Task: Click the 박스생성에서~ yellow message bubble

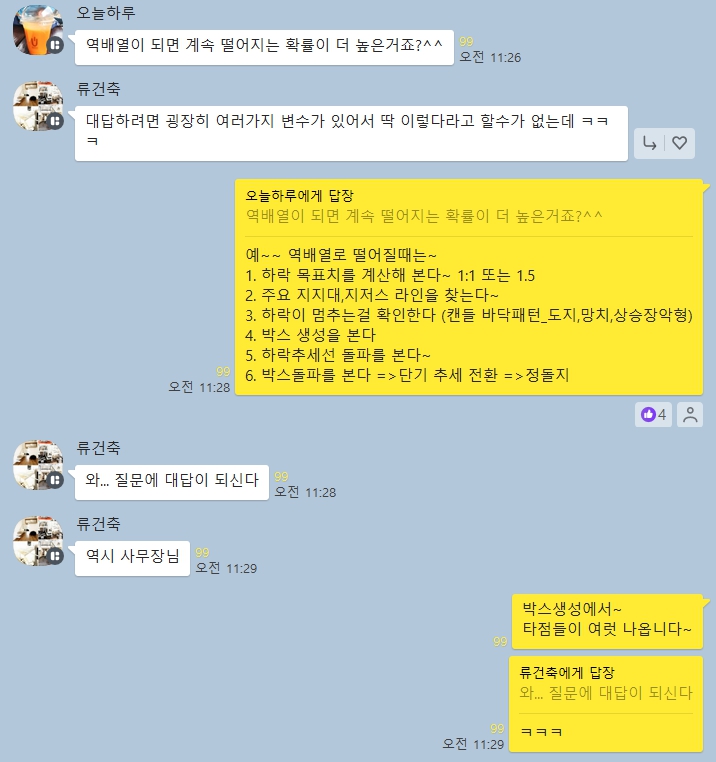Action: pyautogui.click(x=608, y=622)
